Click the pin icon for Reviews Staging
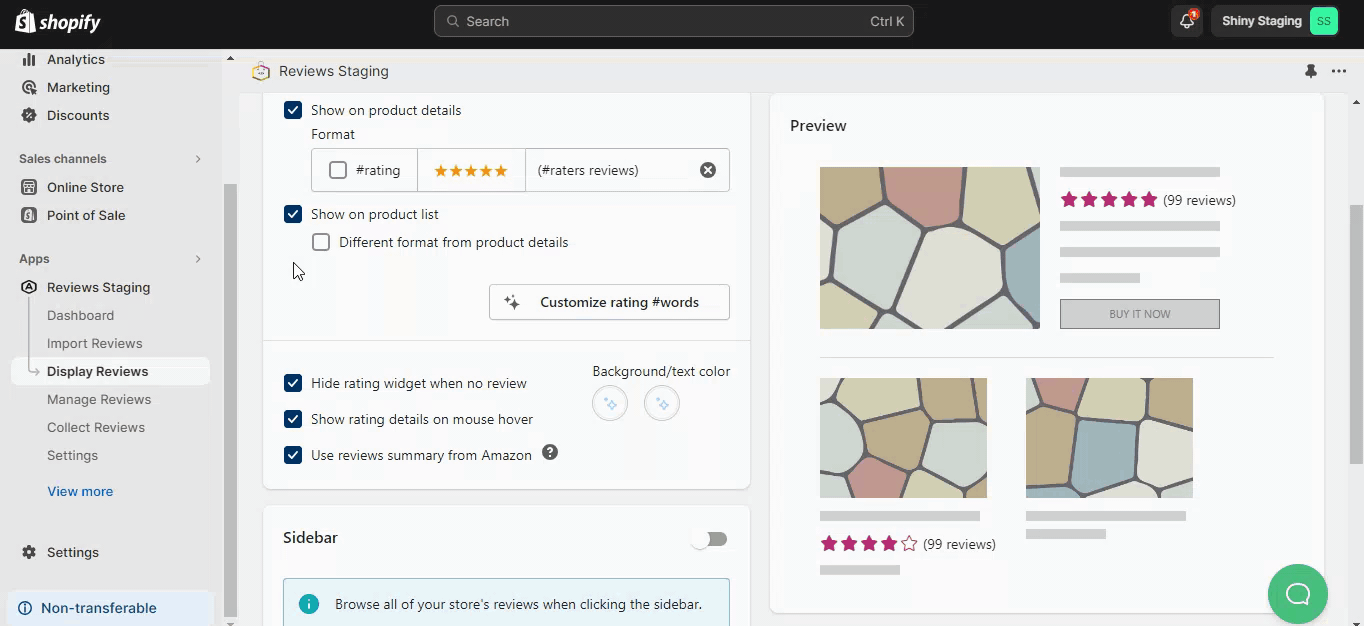Viewport: 1364px width, 626px height. (x=1311, y=71)
